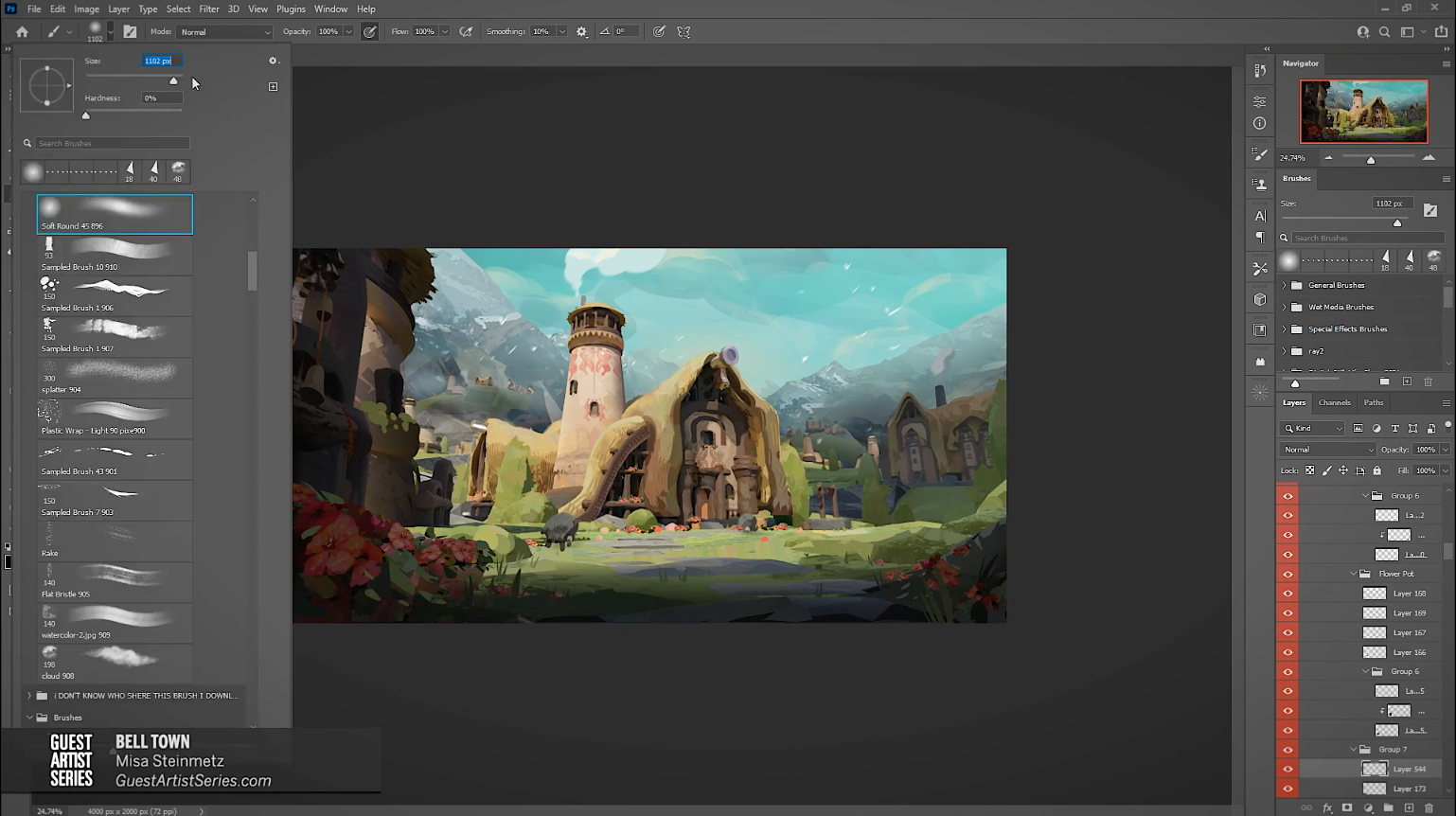Open symmetry paint butterfly icon

click(684, 31)
